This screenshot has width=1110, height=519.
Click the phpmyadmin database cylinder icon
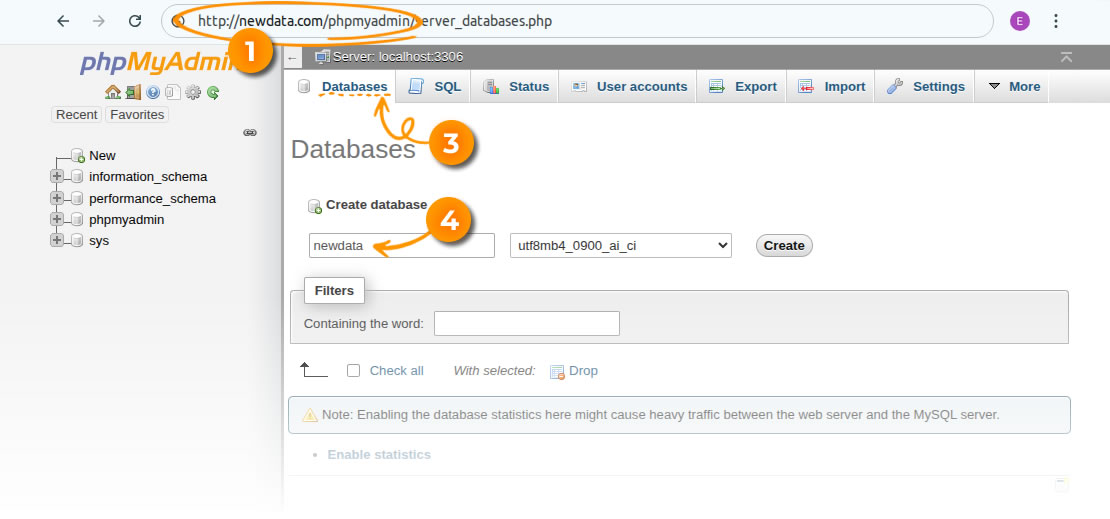click(77, 219)
